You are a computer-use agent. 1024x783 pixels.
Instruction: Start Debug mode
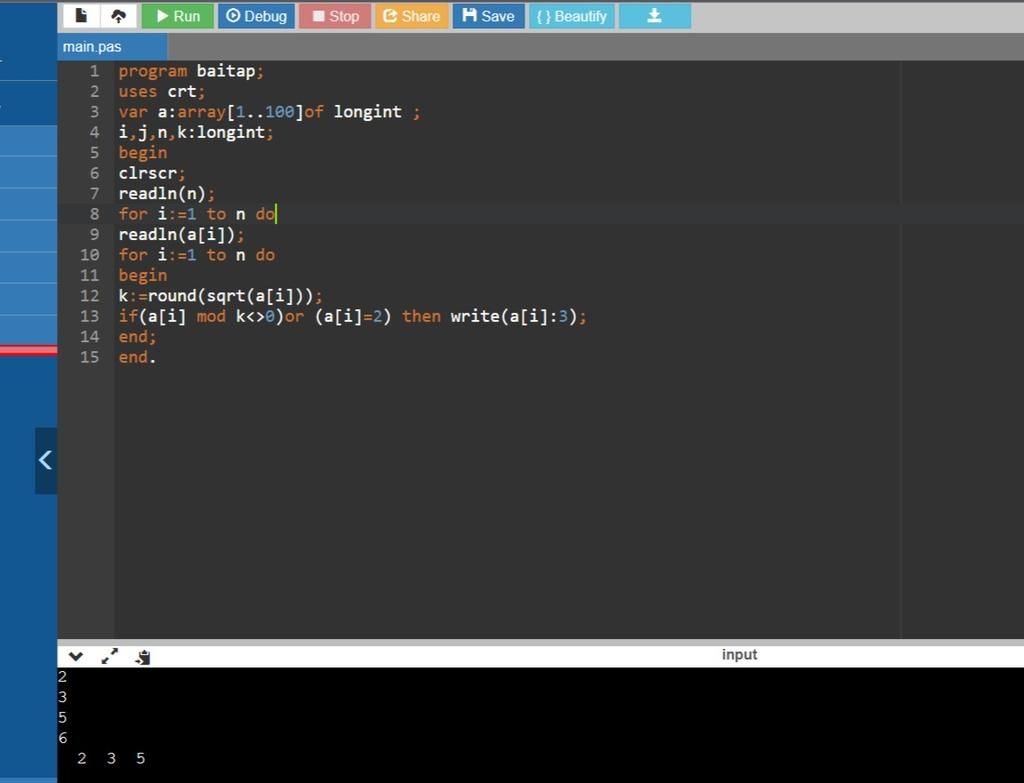point(257,16)
